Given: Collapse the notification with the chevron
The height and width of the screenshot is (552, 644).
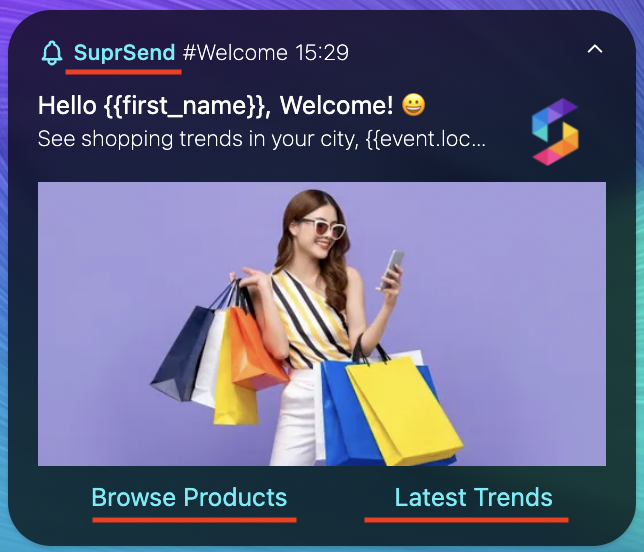Looking at the screenshot, I should [595, 49].
